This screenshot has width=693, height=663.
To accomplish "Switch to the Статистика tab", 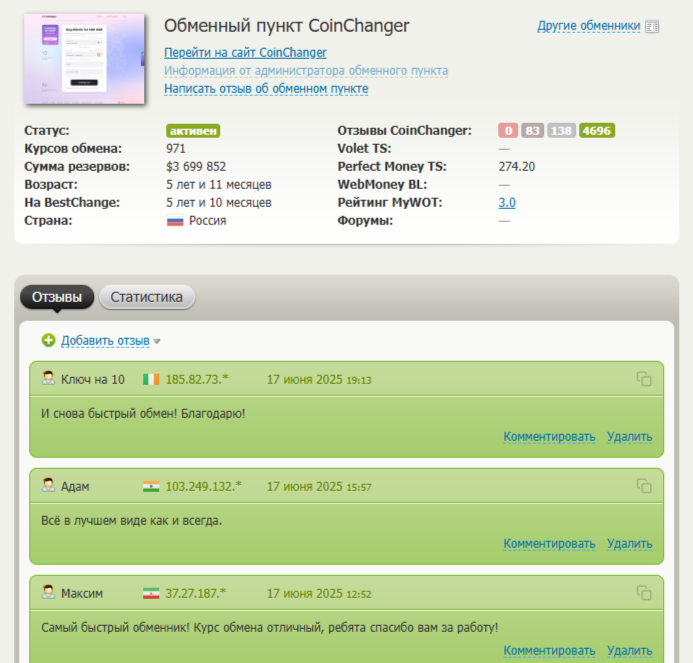I will coord(147,297).
